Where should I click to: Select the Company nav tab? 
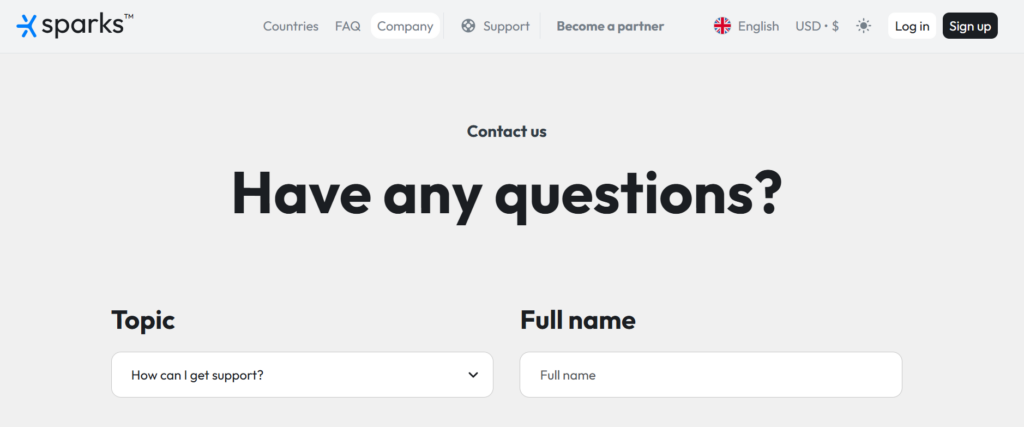[x=405, y=26]
